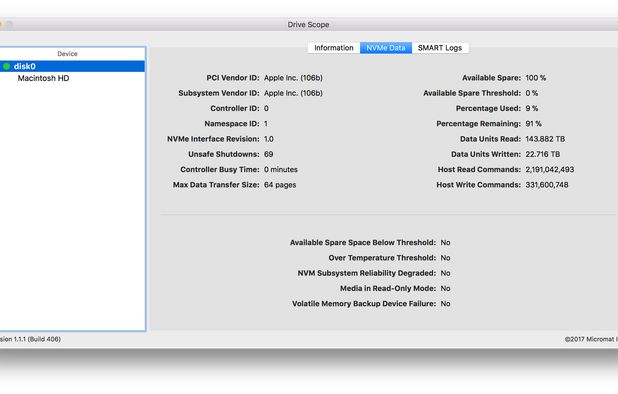Click the Drive Scope window title
The image size is (618, 394).
pos(308,24)
